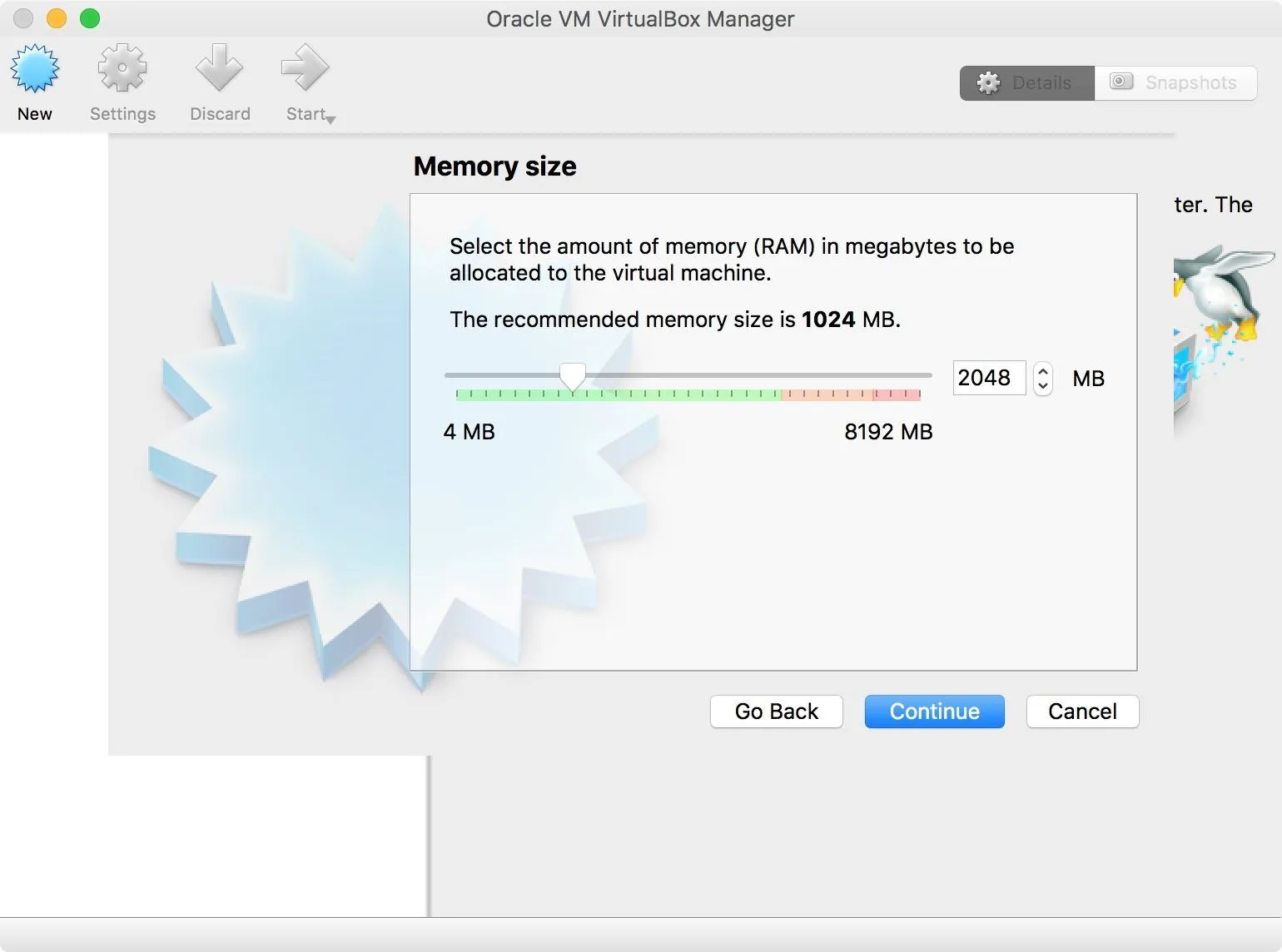Decrease memory with the stepper down arrow
The width and height of the screenshot is (1282, 952).
click(1043, 386)
